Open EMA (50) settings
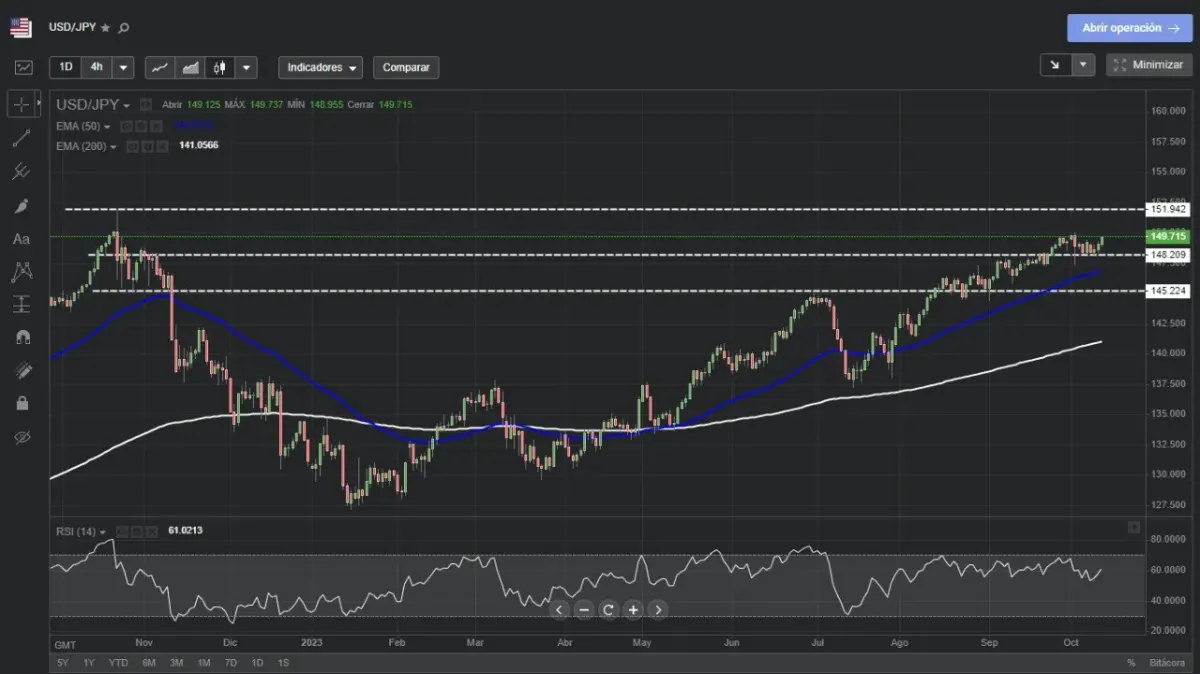 pos(141,127)
